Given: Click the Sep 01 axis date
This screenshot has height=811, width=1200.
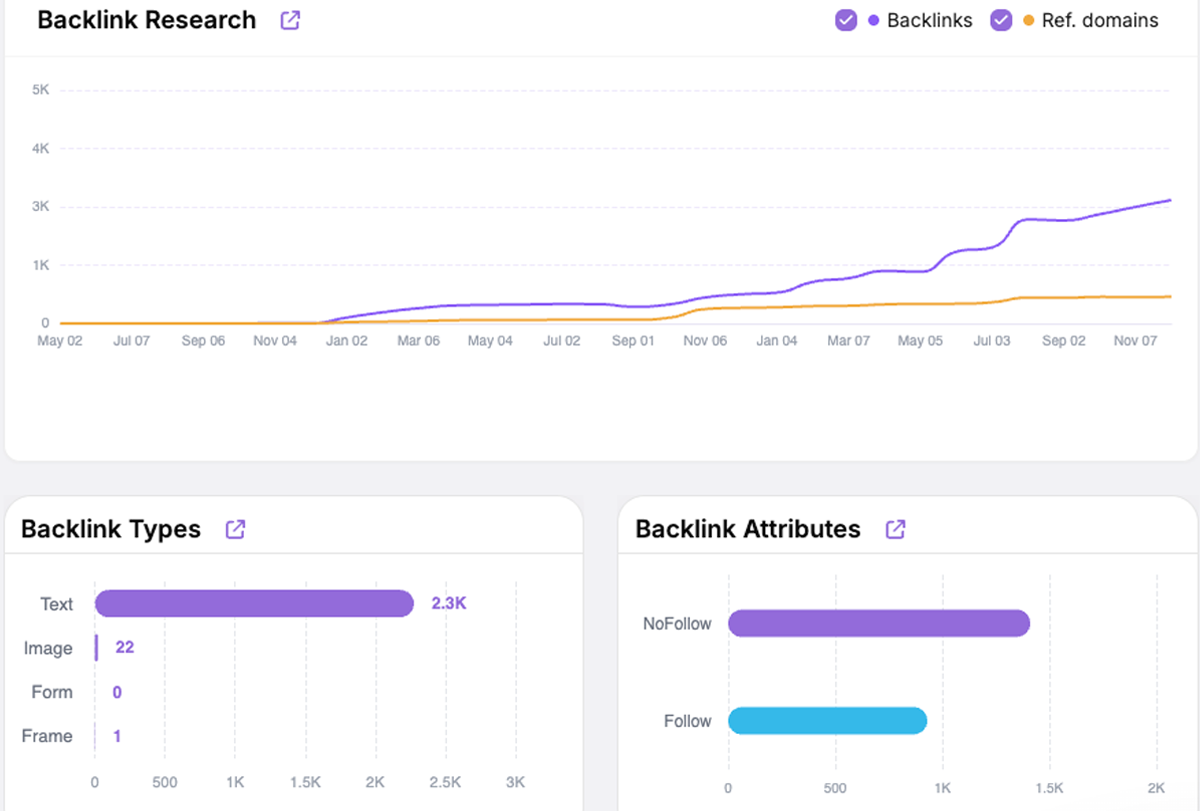Looking at the screenshot, I should [x=633, y=341].
